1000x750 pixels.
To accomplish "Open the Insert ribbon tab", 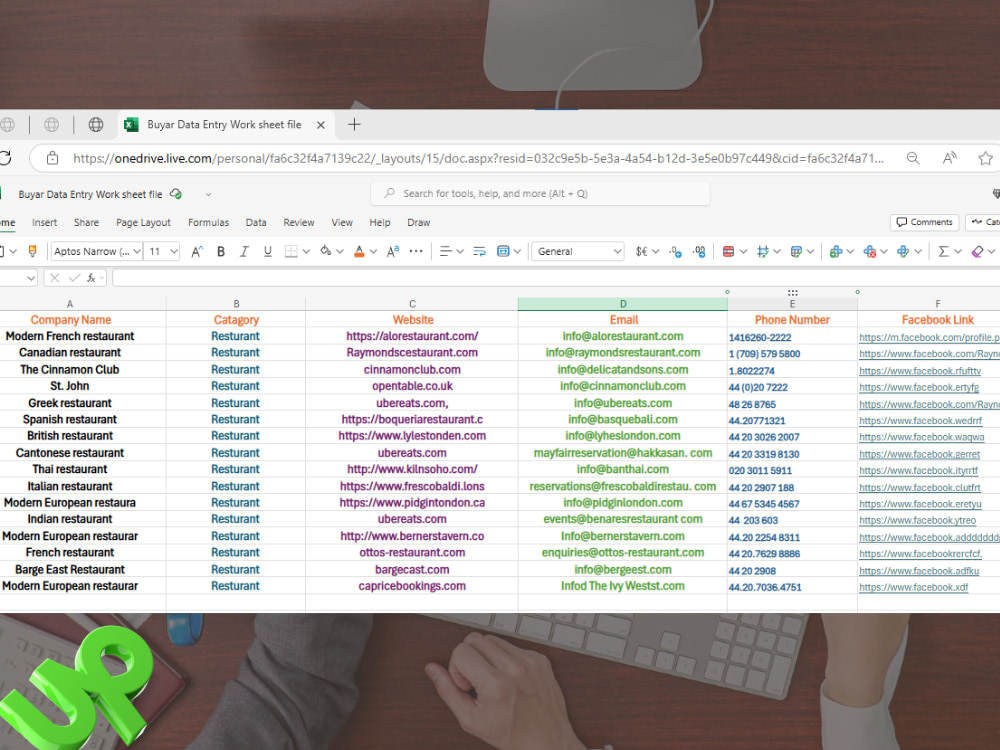I will [45, 223].
